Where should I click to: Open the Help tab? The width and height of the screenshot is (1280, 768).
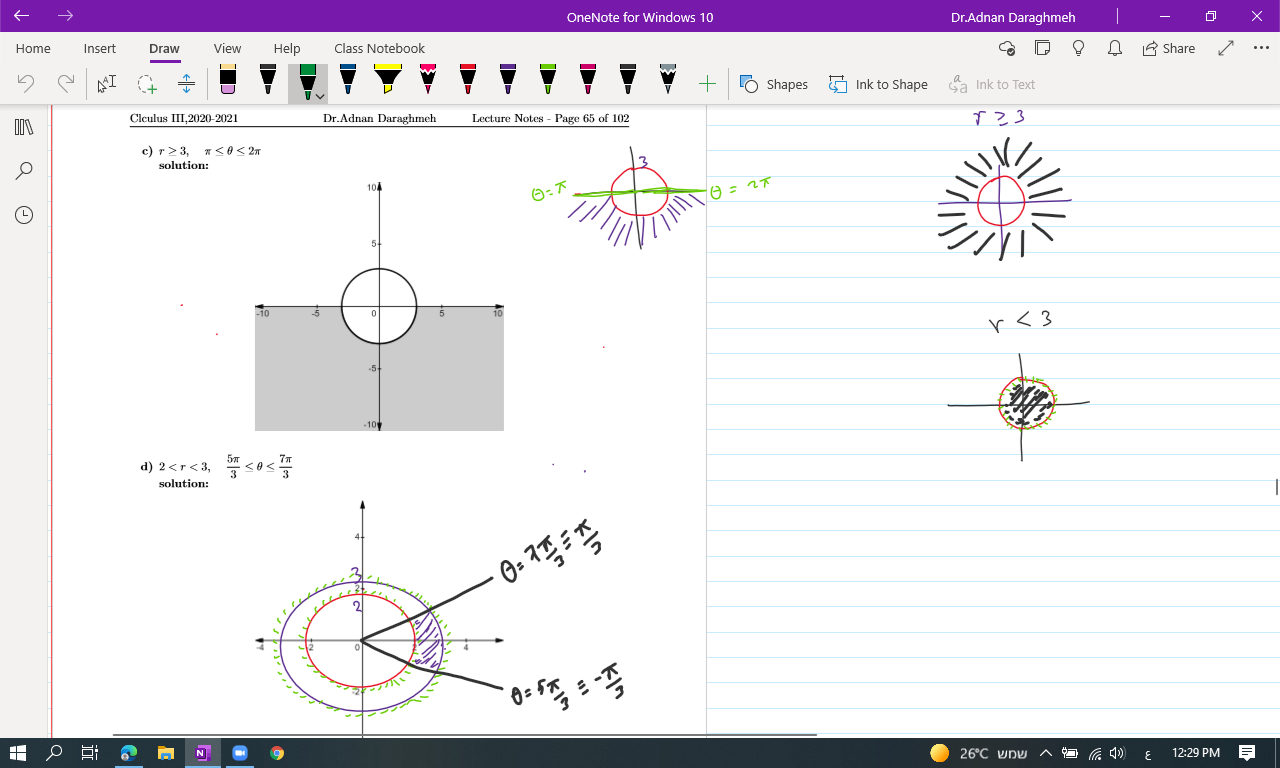287,48
